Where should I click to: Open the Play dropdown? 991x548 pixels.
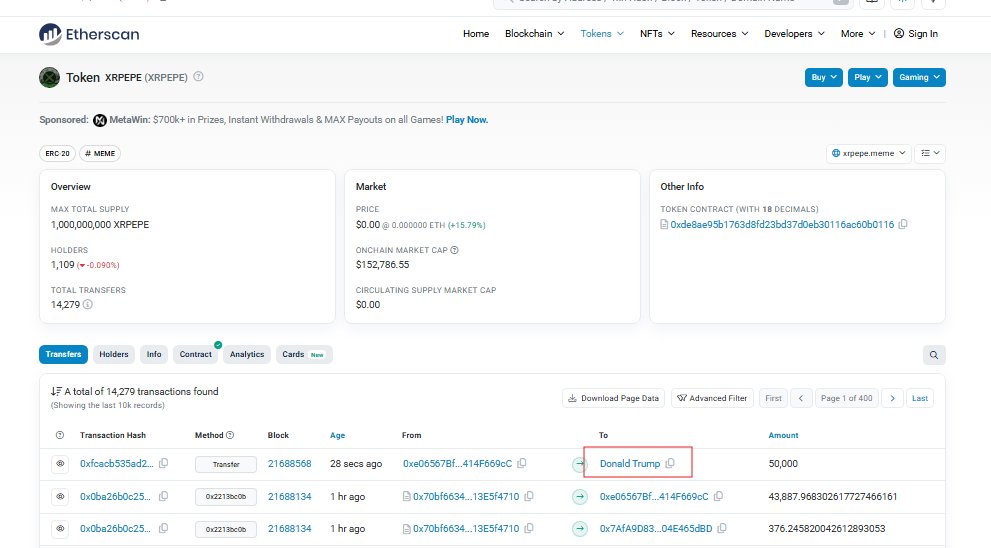868,78
